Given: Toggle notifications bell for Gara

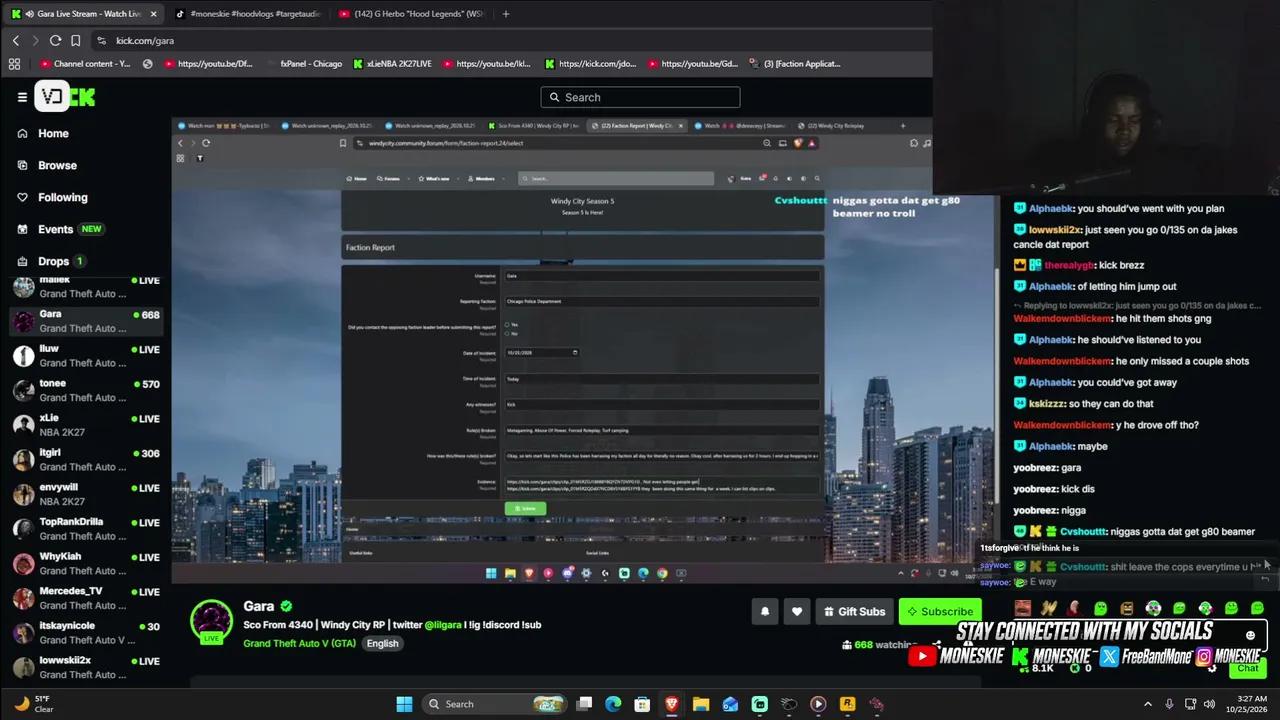Looking at the screenshot, I should [x=765, y=611].
